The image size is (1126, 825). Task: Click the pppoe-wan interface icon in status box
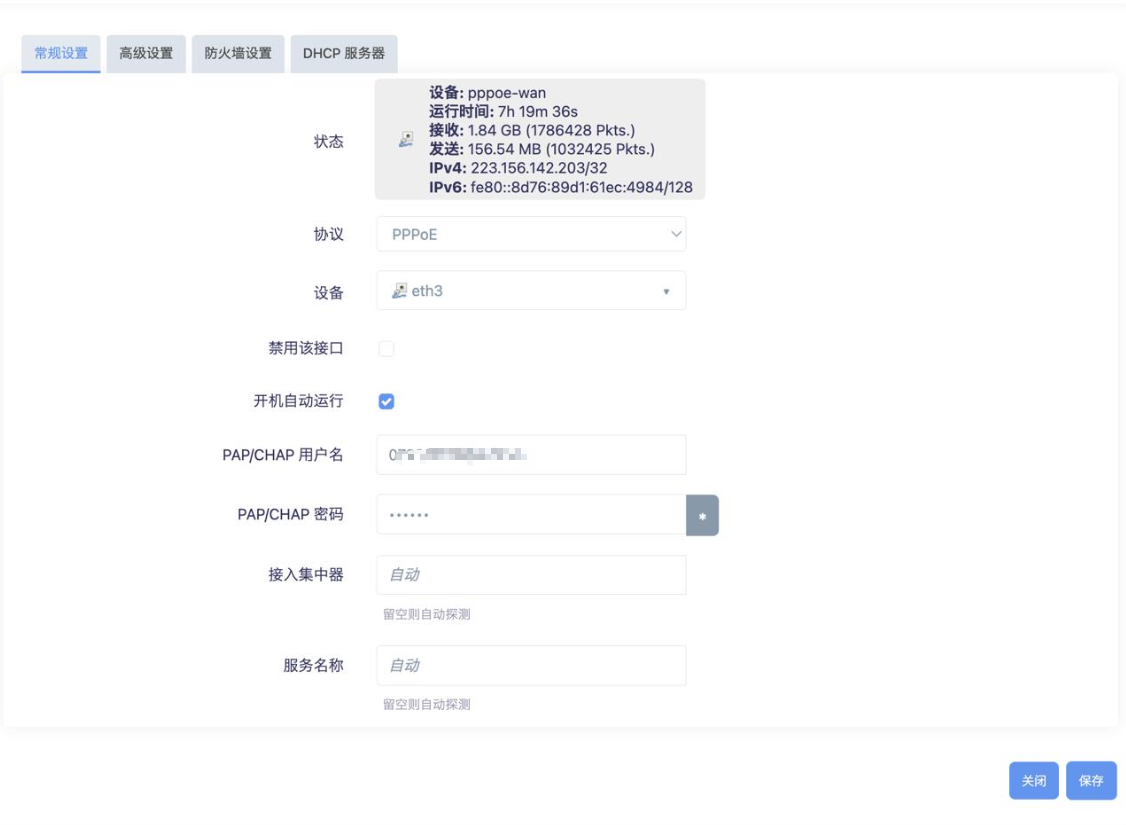[405, 141]
